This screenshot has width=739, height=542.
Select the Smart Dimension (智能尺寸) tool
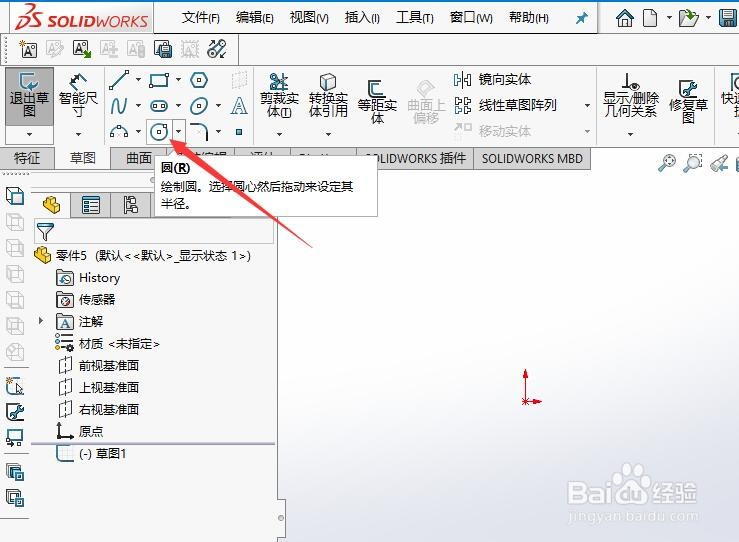pos(78,96)
